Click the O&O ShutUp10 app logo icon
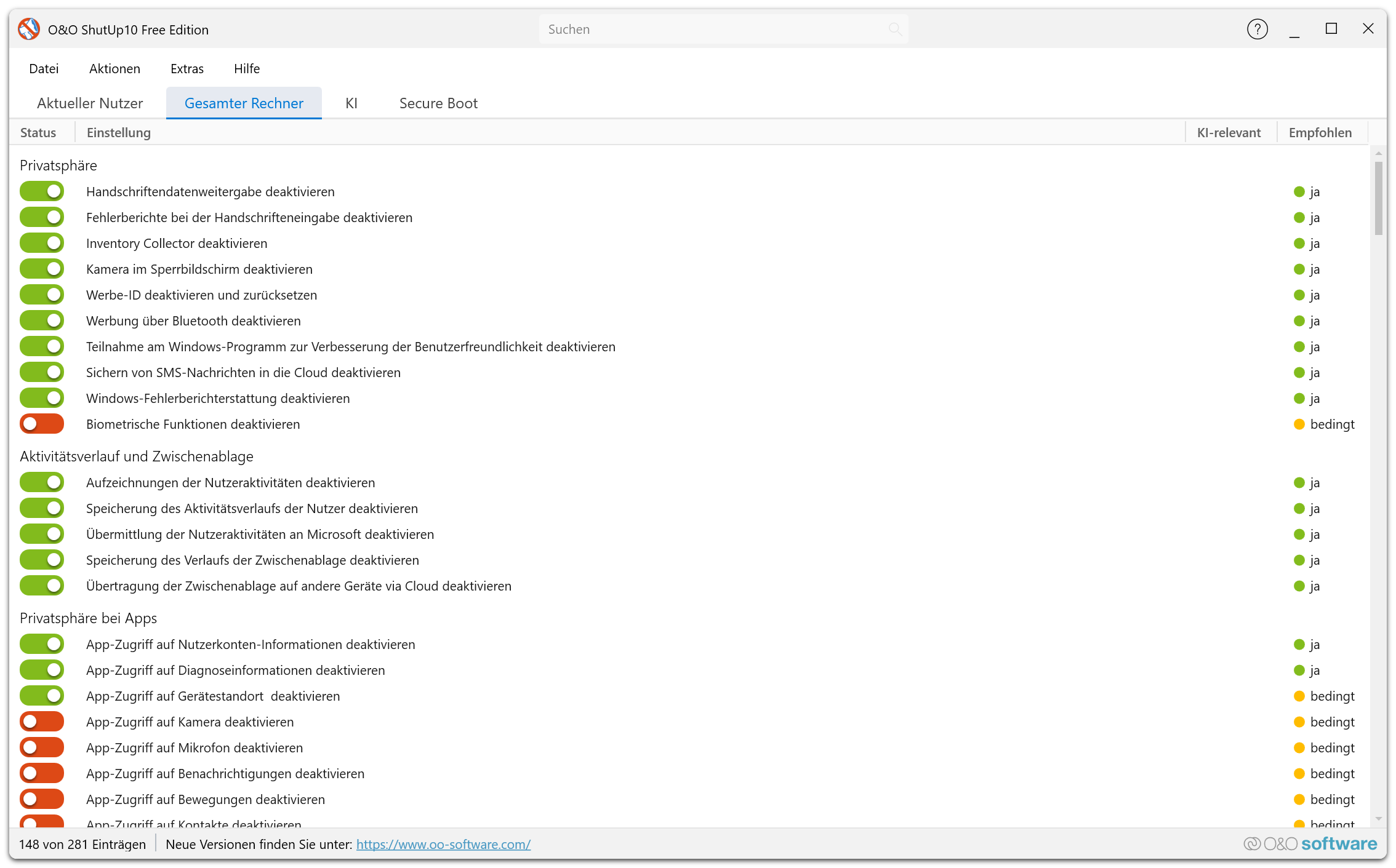The image size is (1396, 868). 29,29
